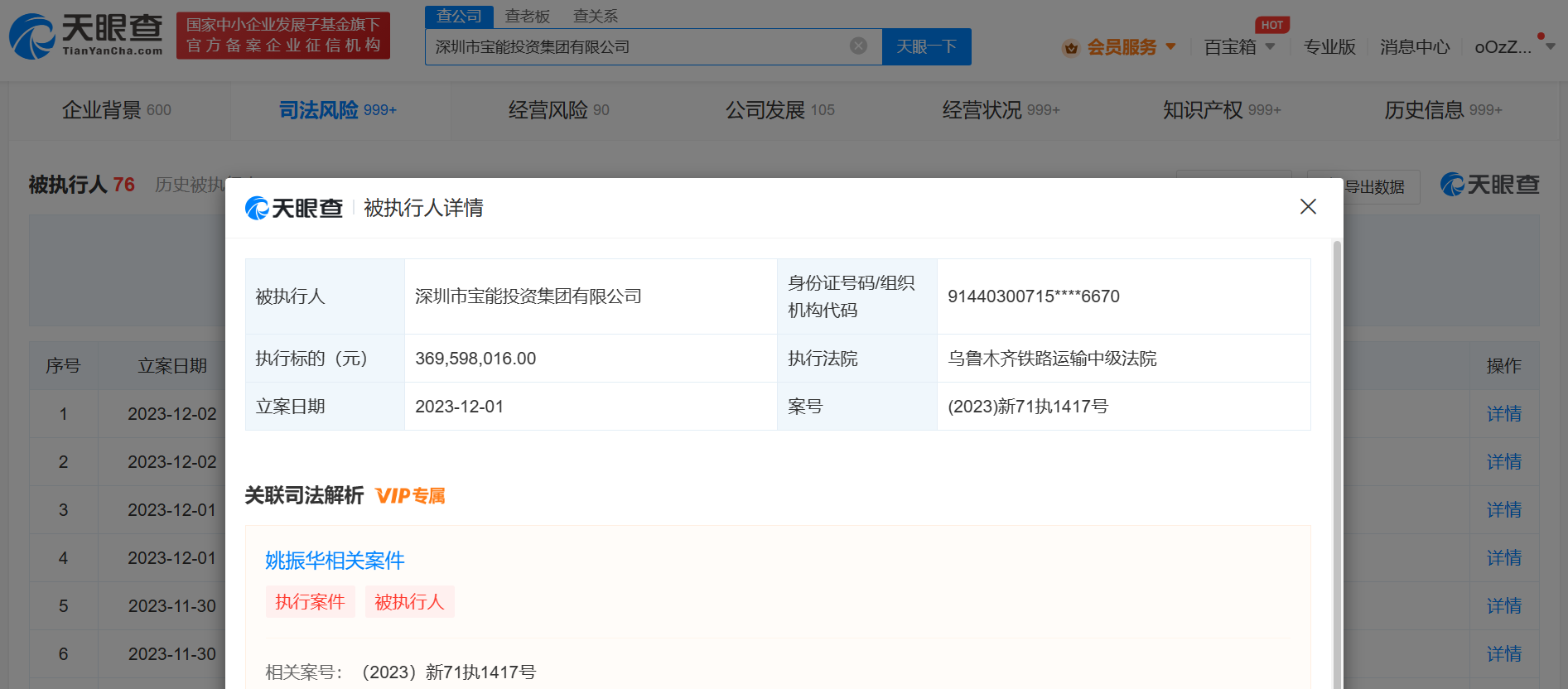The height and width of the screenshot is (689, 1568).
Task: Click the 369,598,016.00 amount cell
Action: tap(591, 359)
